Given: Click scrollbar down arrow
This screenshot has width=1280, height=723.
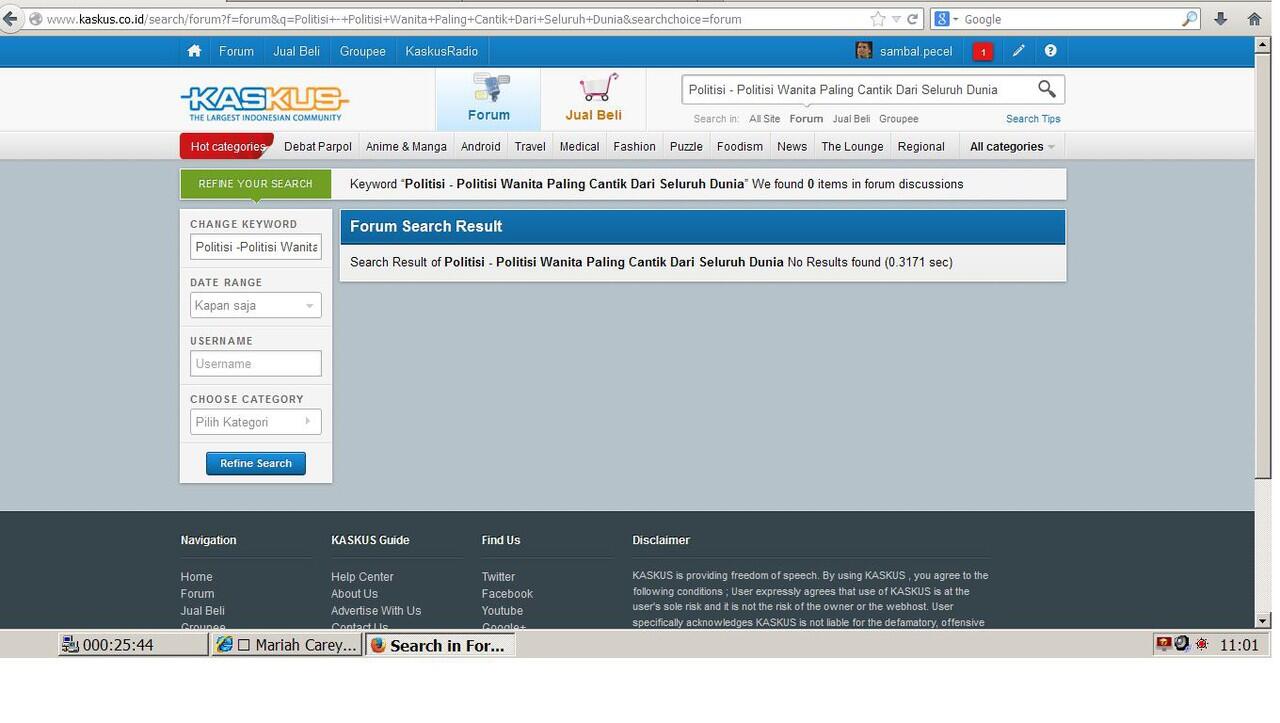Looking at the screenshot, I should (1262, 620).
